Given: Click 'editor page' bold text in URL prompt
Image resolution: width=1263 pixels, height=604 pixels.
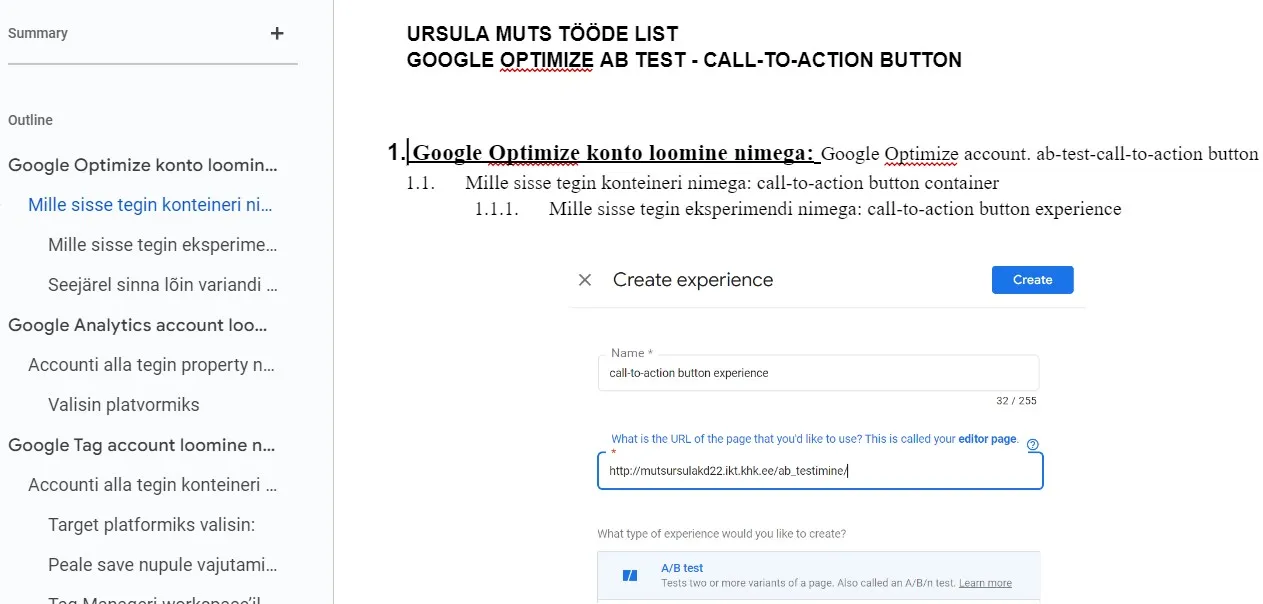Looking at the screenshot, I should coord(988,439).
